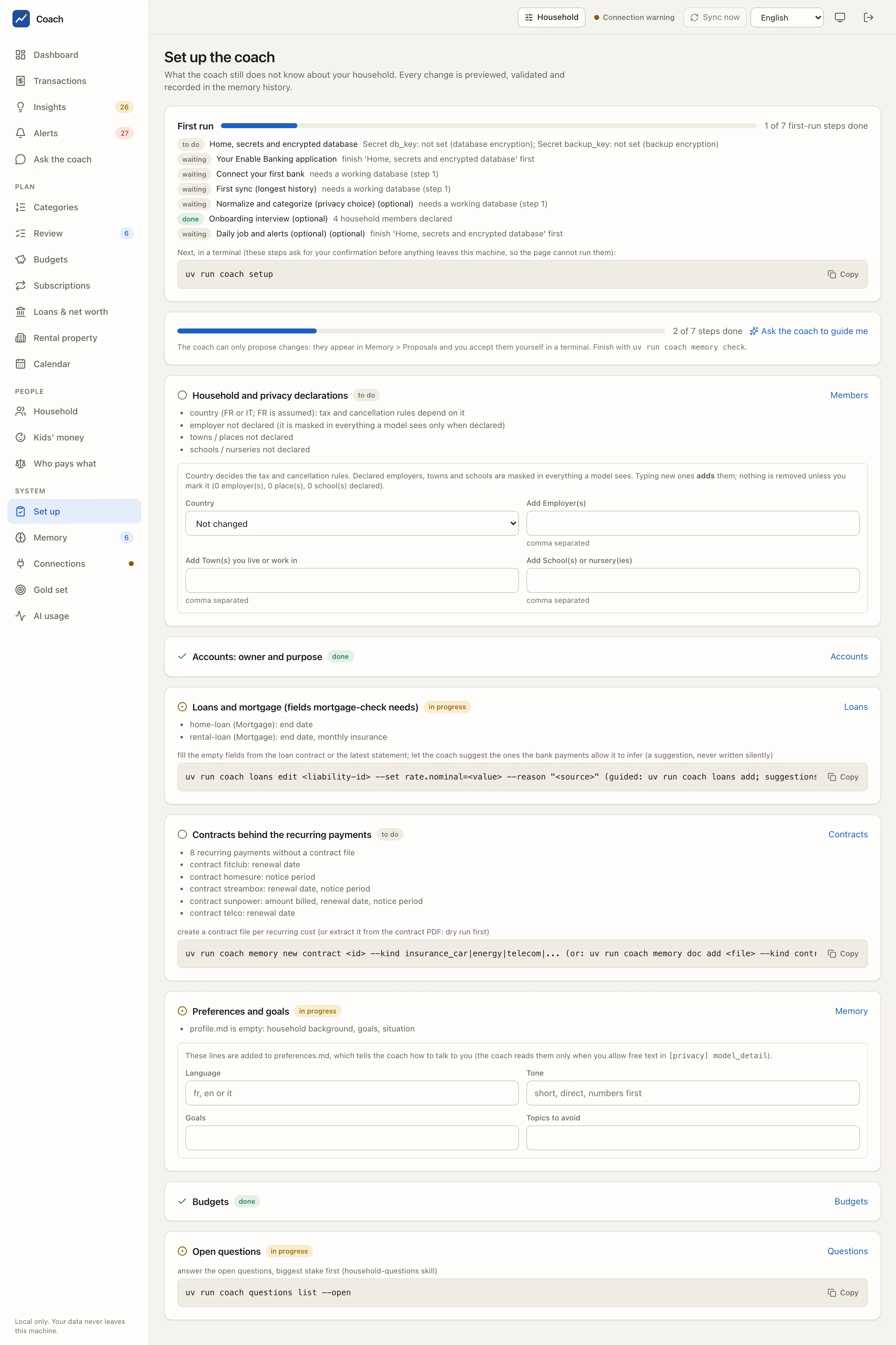
Task: Click the Insights lightbulb icon
Action: click(21, 107)
